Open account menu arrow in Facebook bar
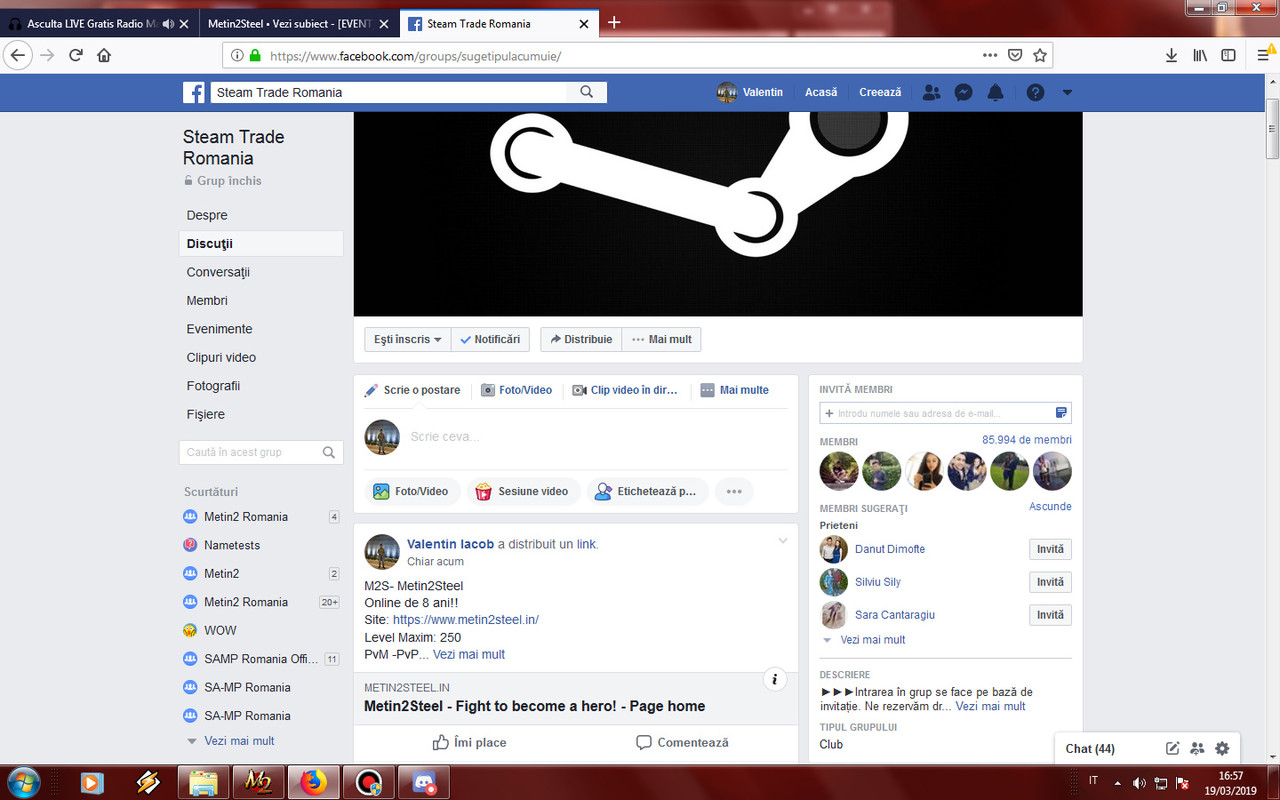1280x800 pixels. (x=1067, y=92)
